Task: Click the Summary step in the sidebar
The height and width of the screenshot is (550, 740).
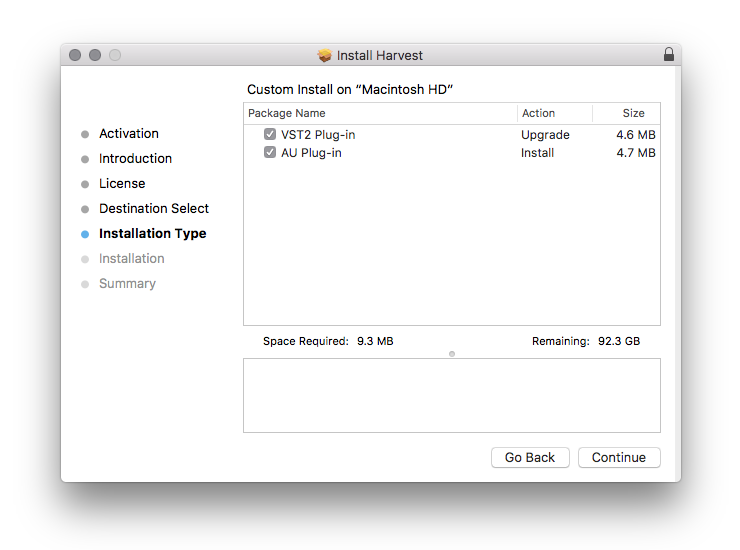Action: 127,284
